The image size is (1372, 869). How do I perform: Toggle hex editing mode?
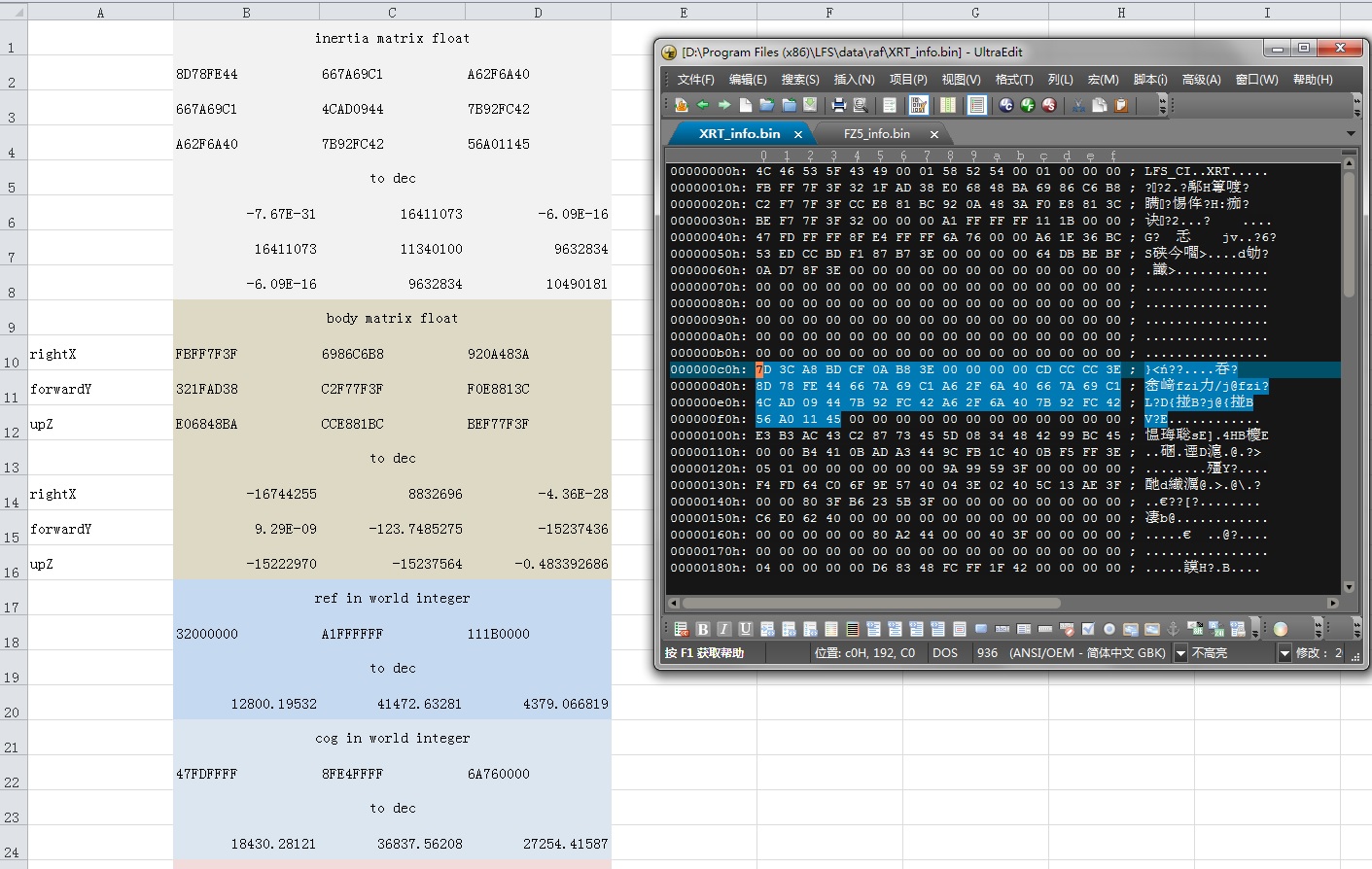point(918,105)
